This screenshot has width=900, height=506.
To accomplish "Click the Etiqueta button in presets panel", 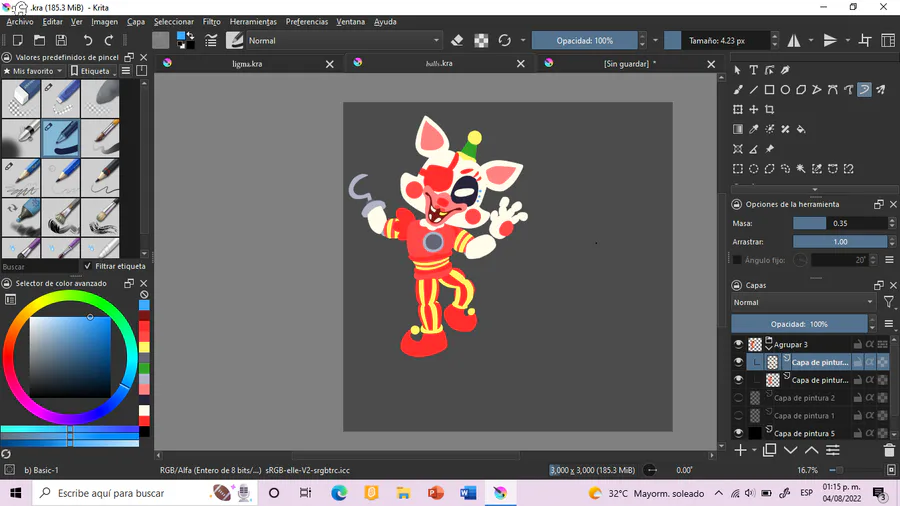I will 91,71.
